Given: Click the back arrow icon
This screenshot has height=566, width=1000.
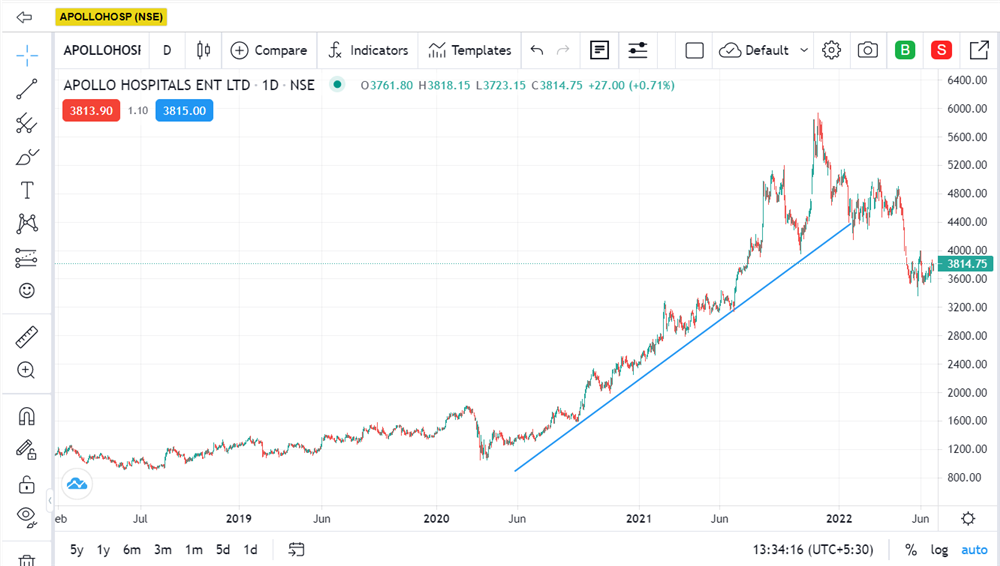Looking at the screenshot, I should point(24,17).
